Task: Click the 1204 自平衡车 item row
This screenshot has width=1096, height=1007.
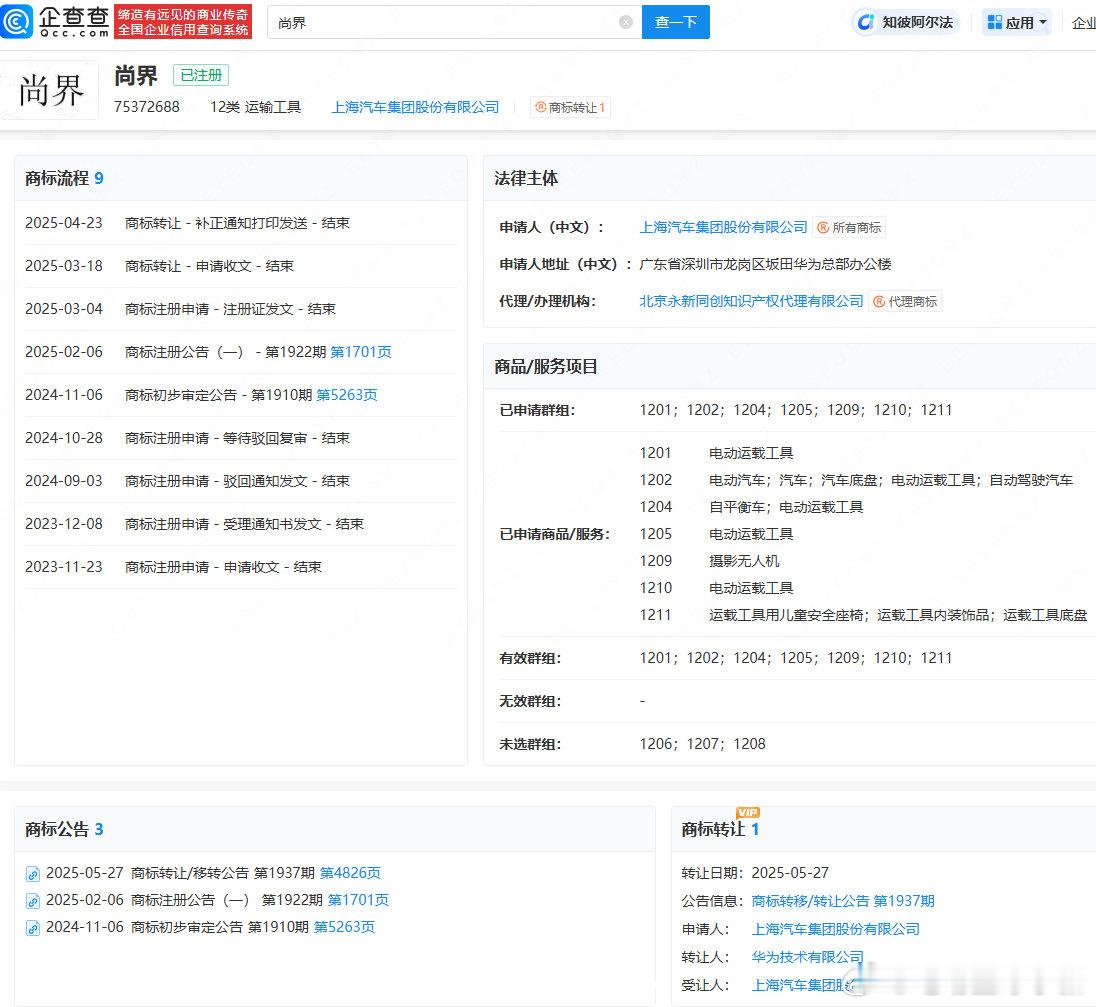Action: 751,507
